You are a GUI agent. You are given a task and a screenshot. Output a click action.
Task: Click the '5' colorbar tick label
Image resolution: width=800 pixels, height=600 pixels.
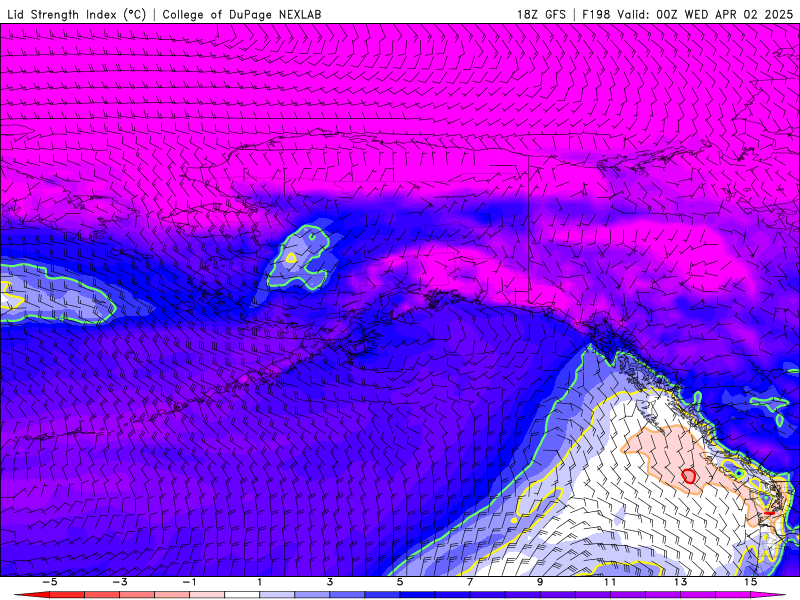[400, 582]
